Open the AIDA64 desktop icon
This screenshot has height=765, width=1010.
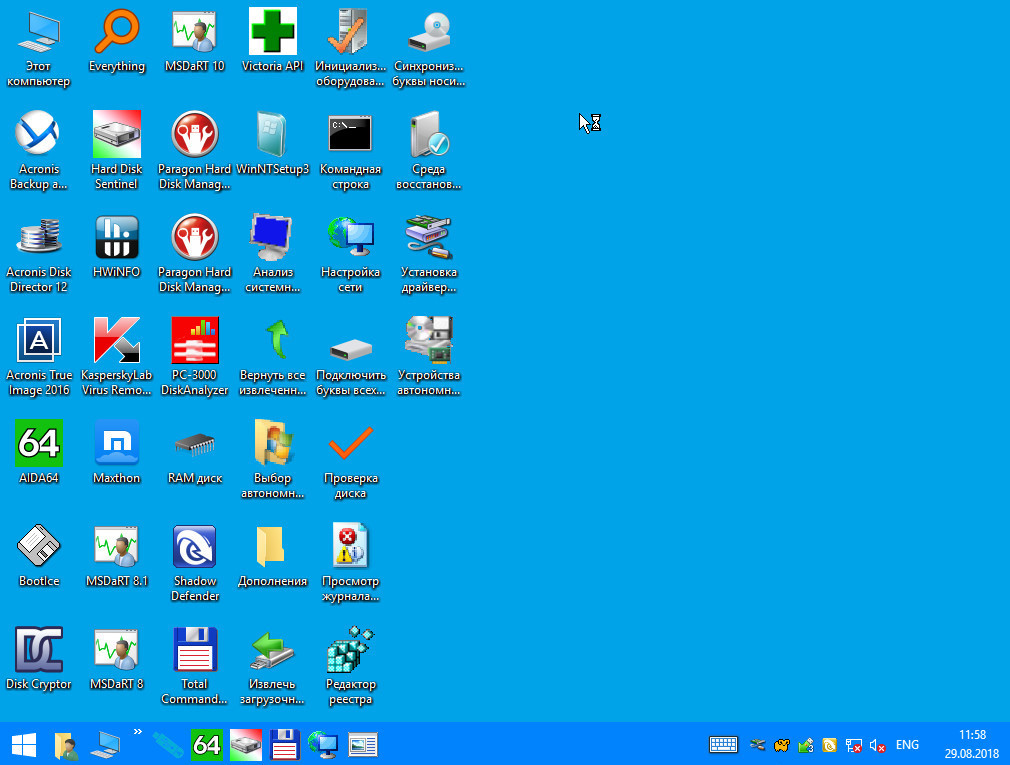(39, 445)
